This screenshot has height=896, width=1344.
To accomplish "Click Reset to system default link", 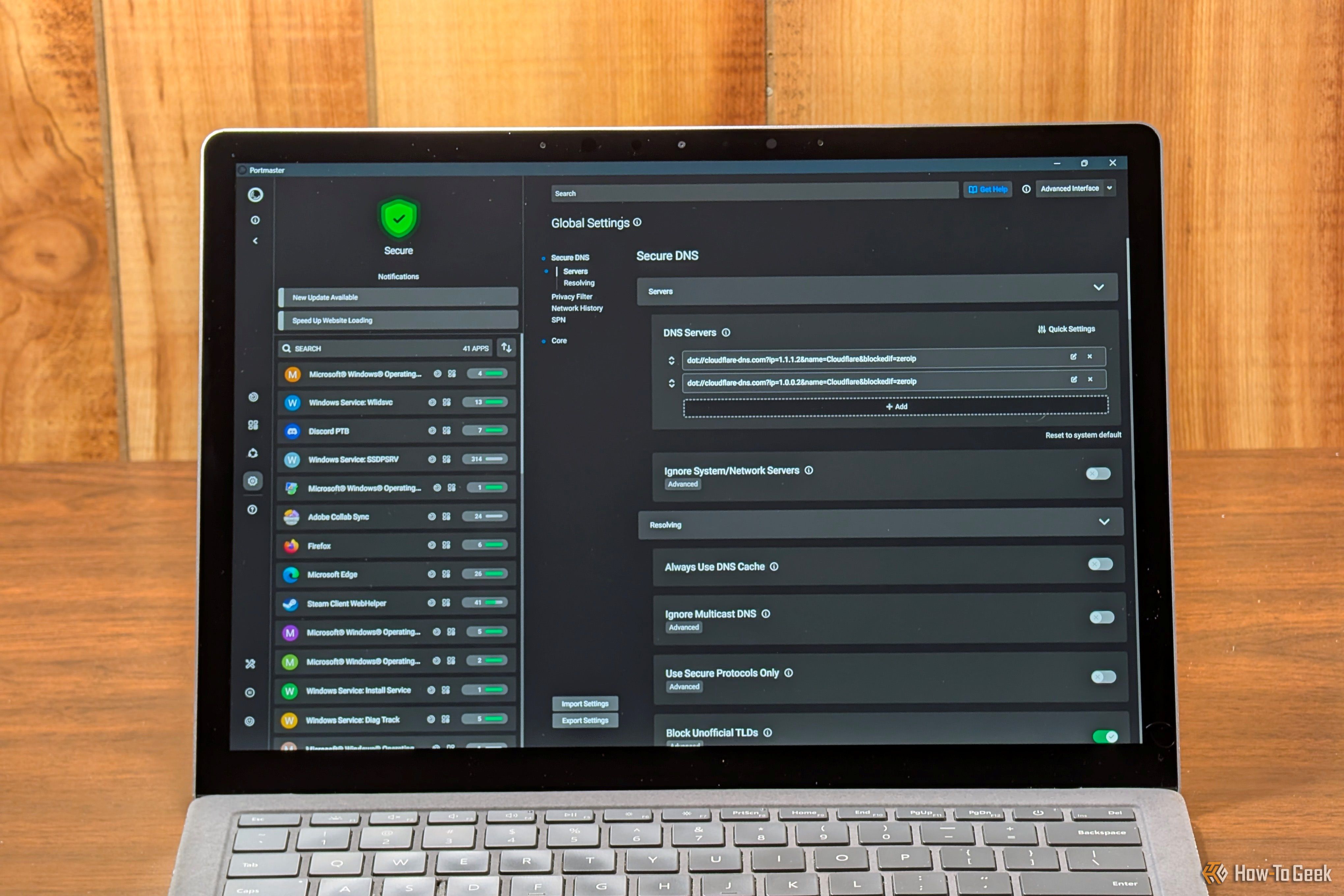I will [x=1083, y=435].
